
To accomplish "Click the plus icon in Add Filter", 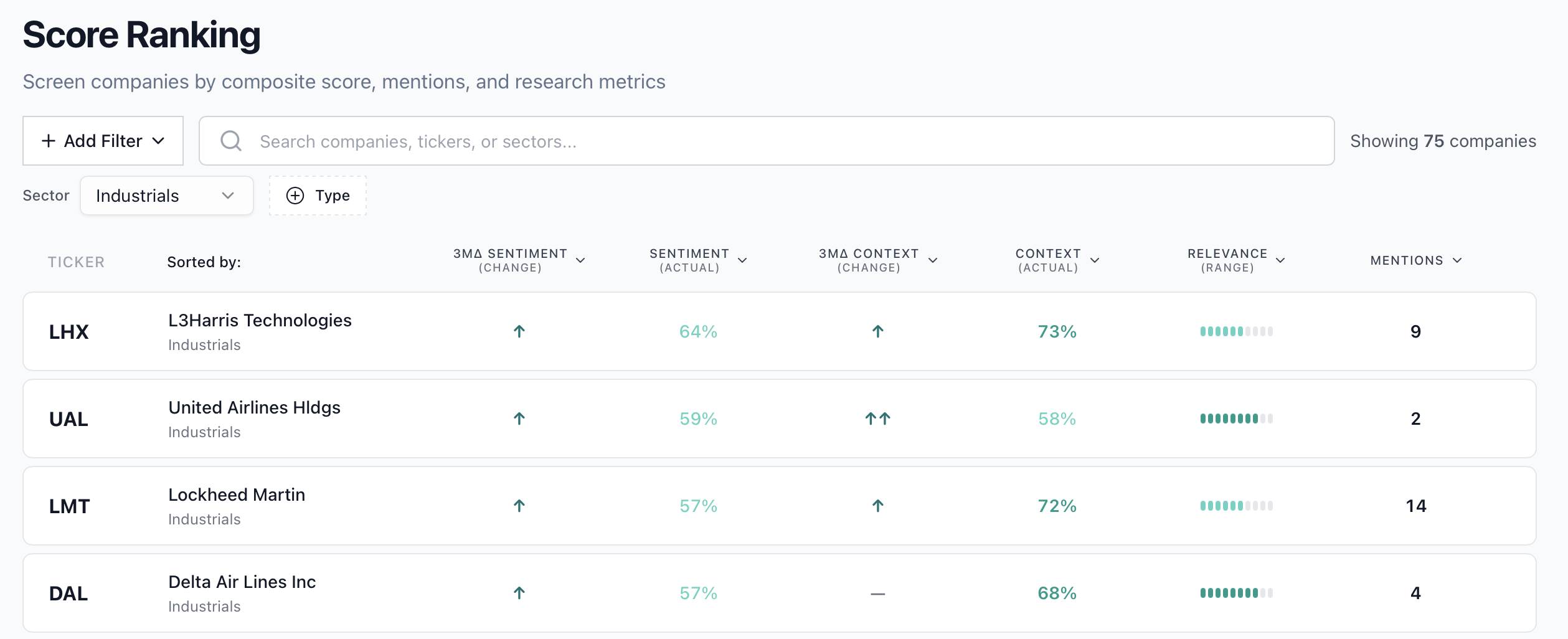I will click(x=49, y=141).
